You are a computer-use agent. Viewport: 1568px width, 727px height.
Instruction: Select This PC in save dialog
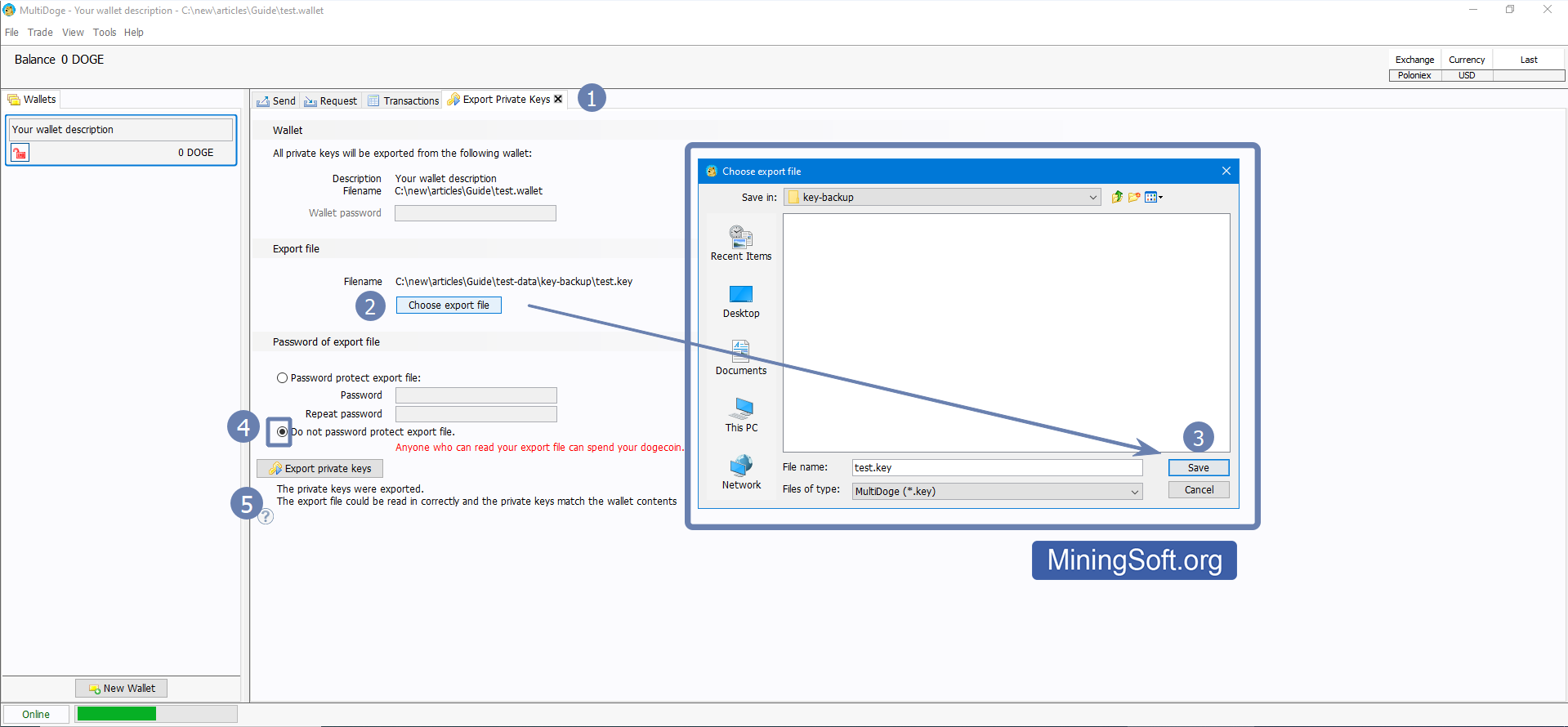[x=741, y=415]
